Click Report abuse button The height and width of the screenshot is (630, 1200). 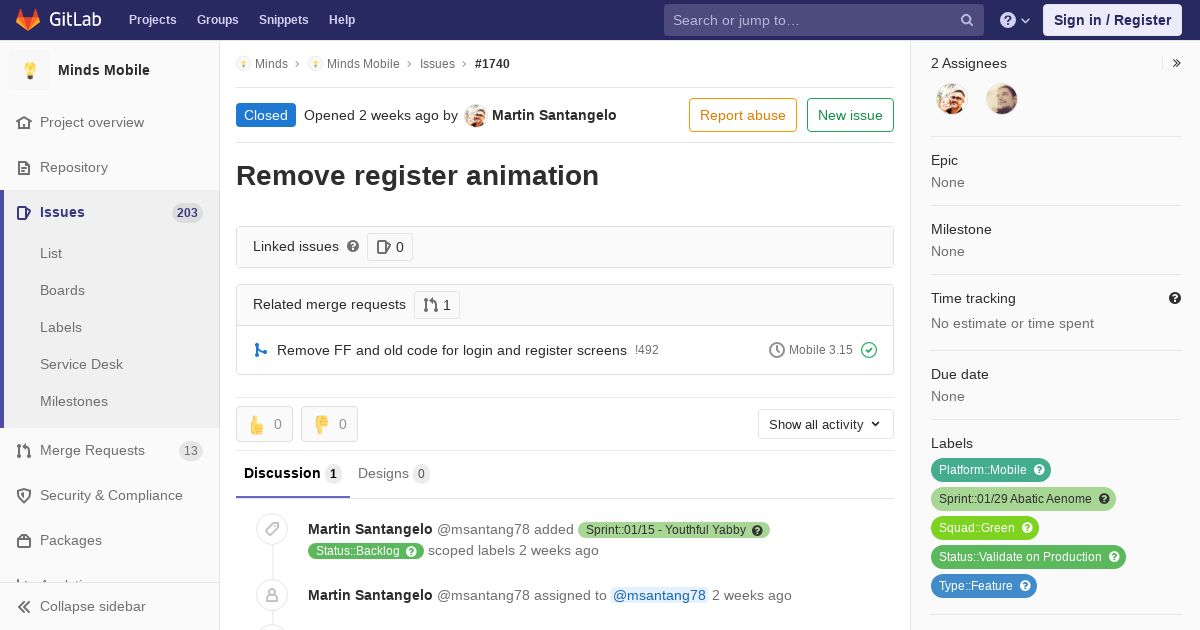(x=743, y=115)
